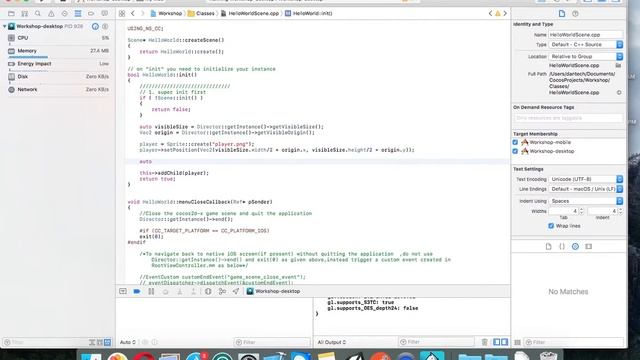Image resolution: width=640 pixels, height=360 pixels.
Task: Open Line Endings dropdown
Action: [586, 189]
